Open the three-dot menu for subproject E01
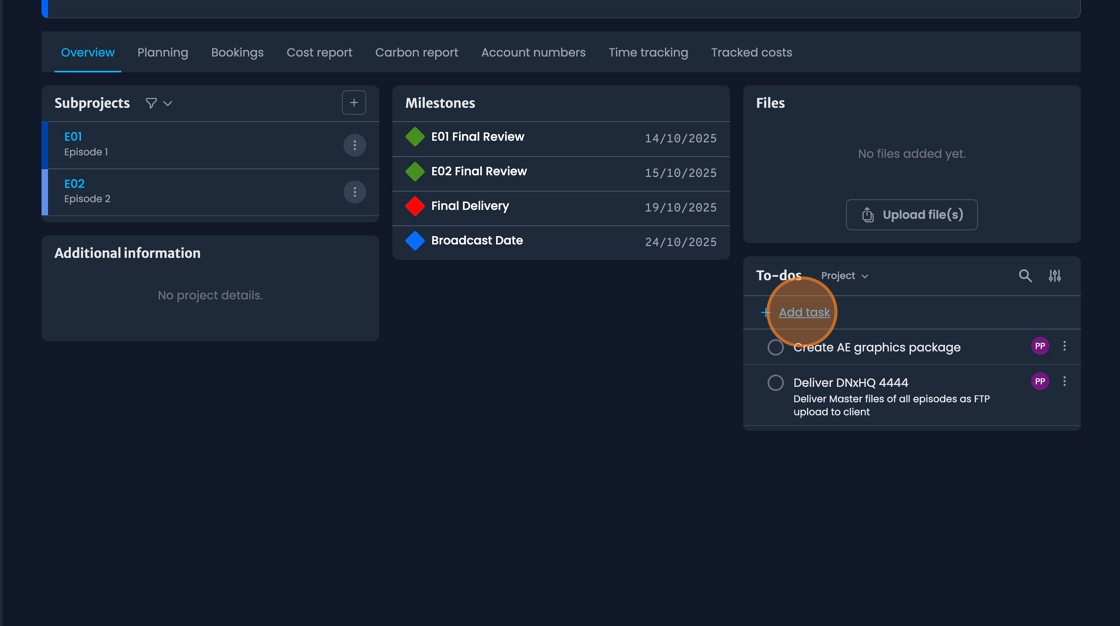This screenshot has width=1120, height=626. [x=354, y=144]
